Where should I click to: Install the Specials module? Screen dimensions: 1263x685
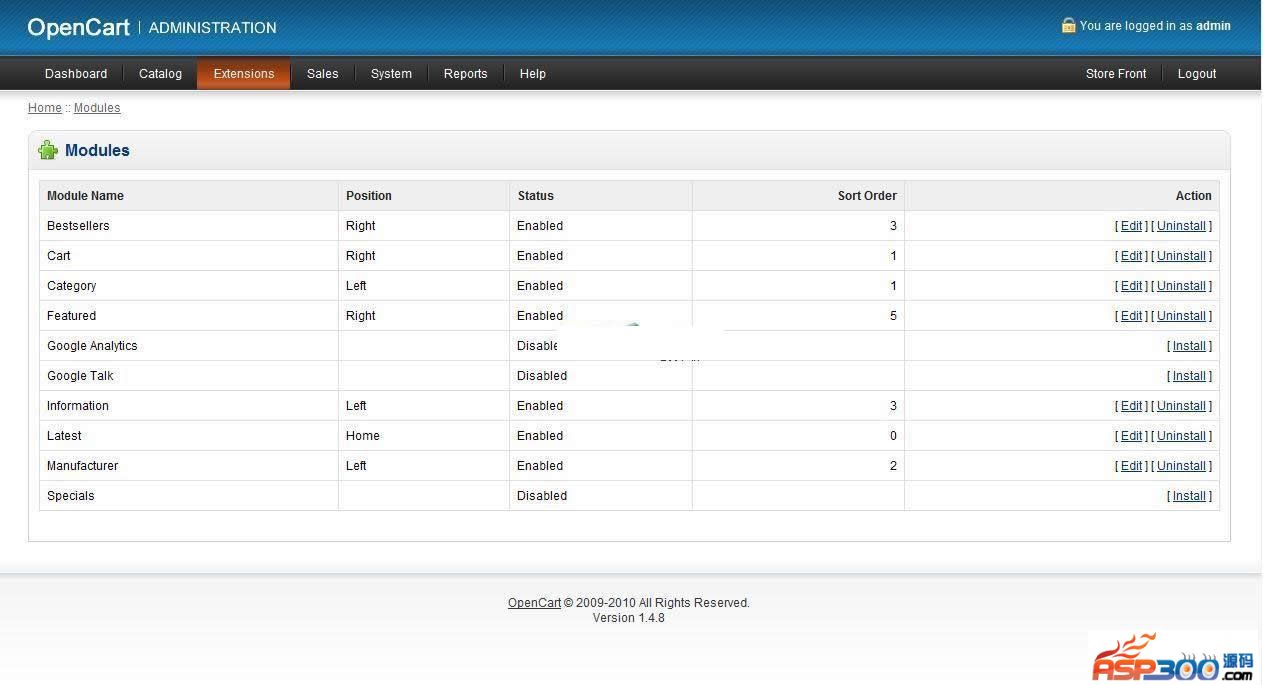pos(1189,496)
